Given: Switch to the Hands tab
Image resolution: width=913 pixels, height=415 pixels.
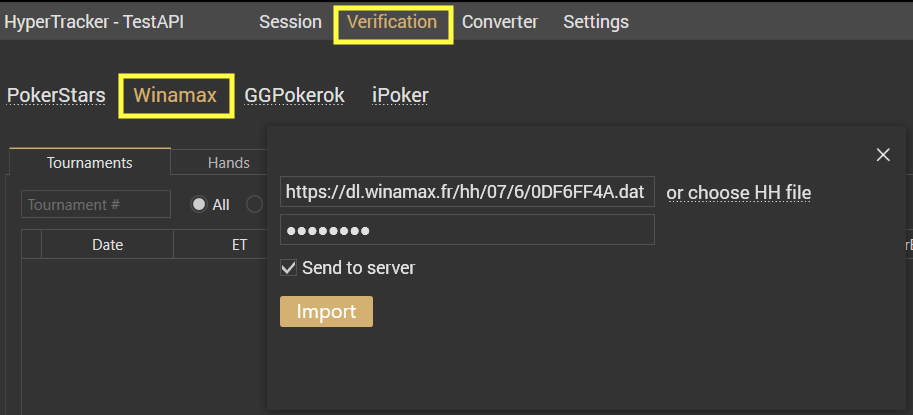Looking at the screenshot, I should 229,163.
